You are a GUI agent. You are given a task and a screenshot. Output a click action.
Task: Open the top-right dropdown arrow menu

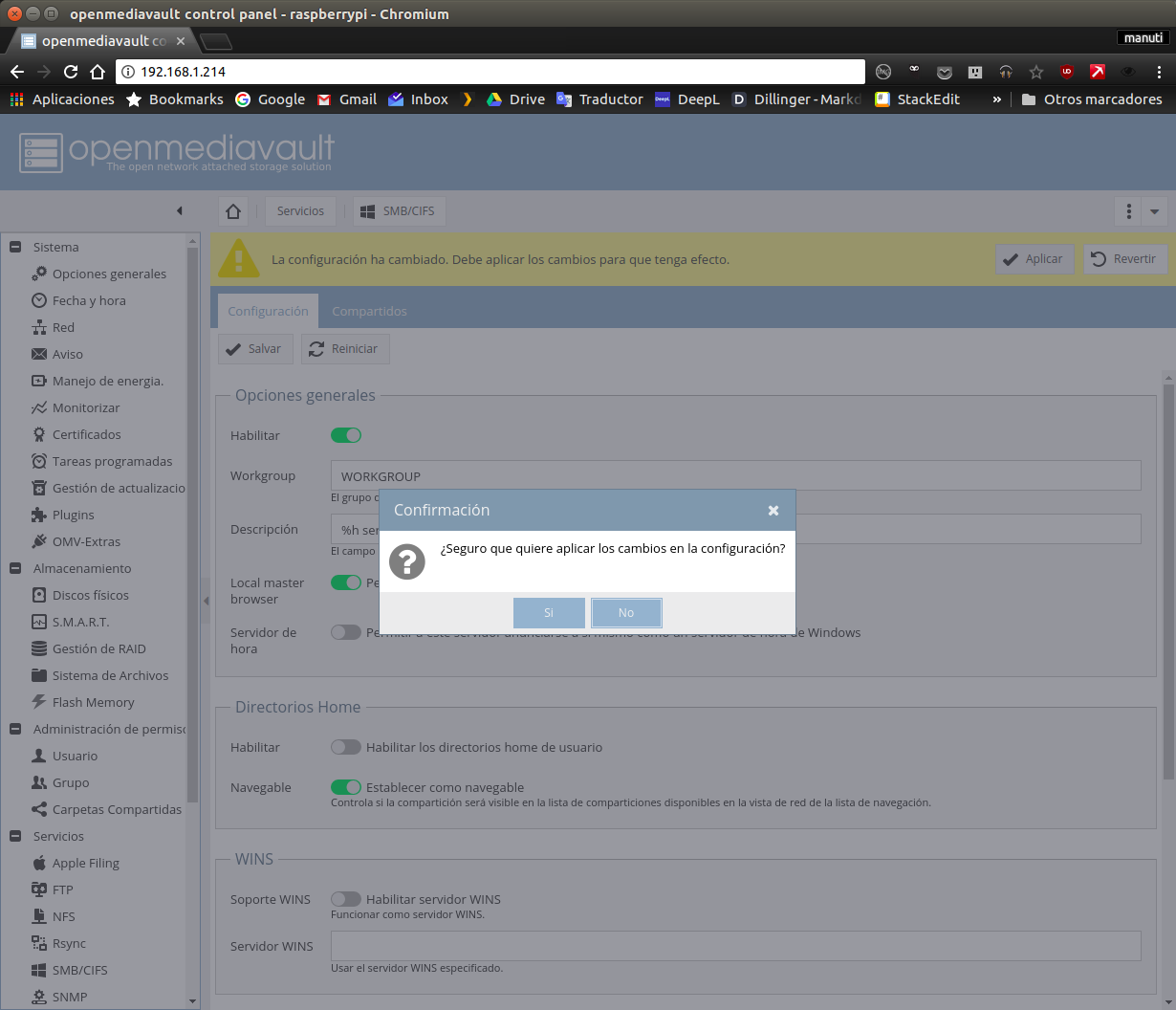pyautogui.click(x=1154, y=211)
